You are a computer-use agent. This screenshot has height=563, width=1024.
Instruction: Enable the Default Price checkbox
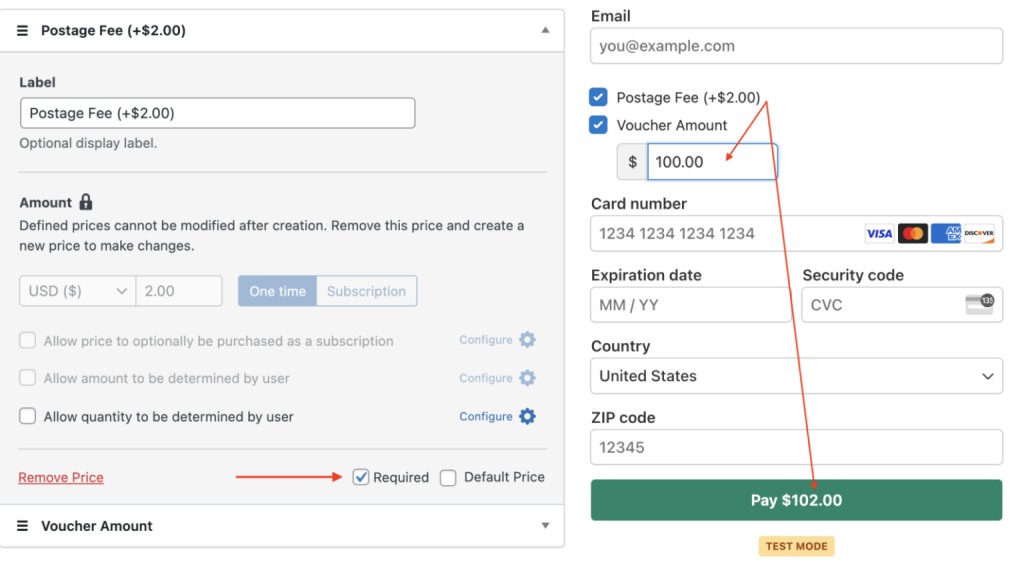(x=448, y=477)
